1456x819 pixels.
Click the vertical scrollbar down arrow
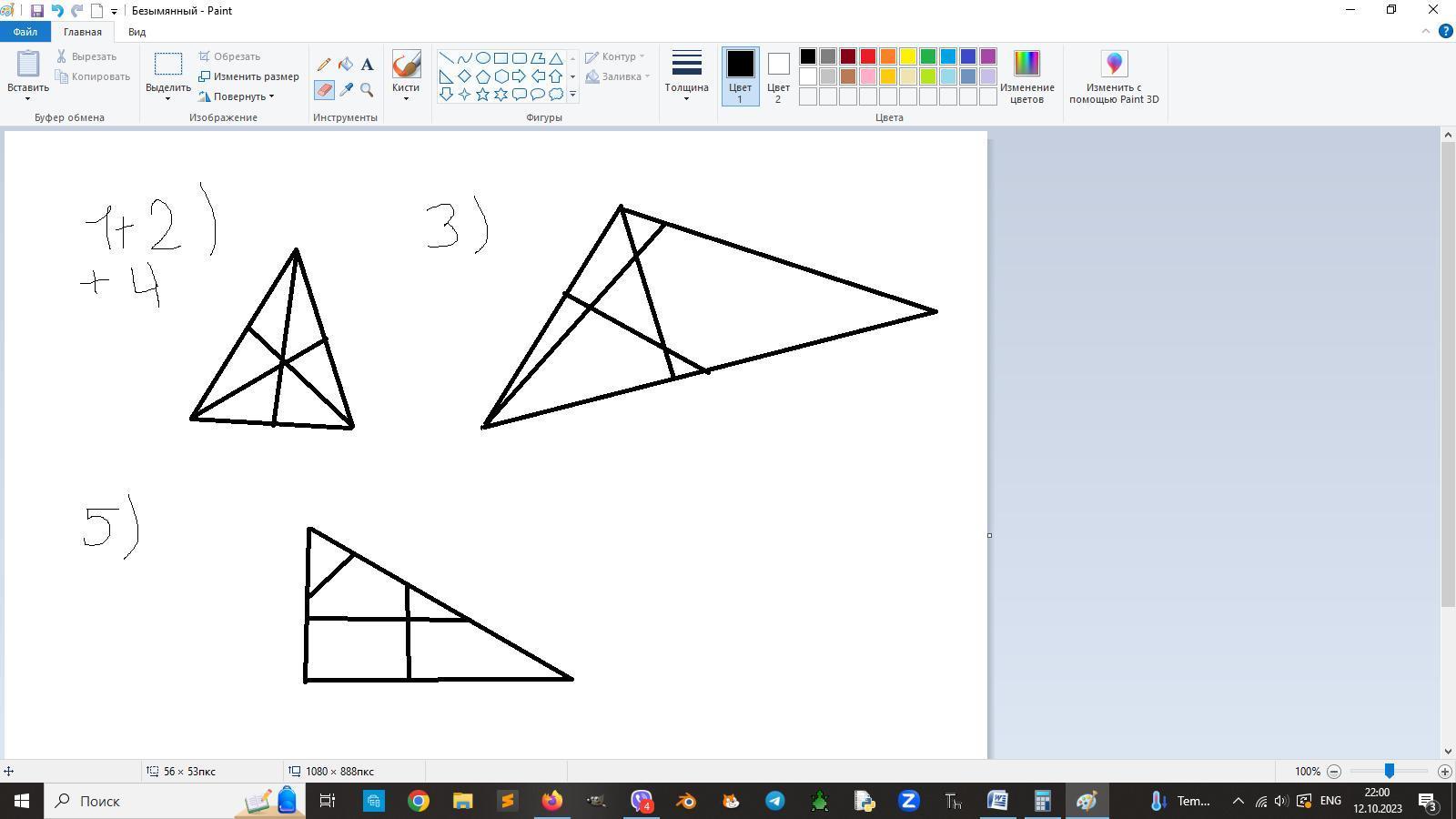coord(1448,752)
